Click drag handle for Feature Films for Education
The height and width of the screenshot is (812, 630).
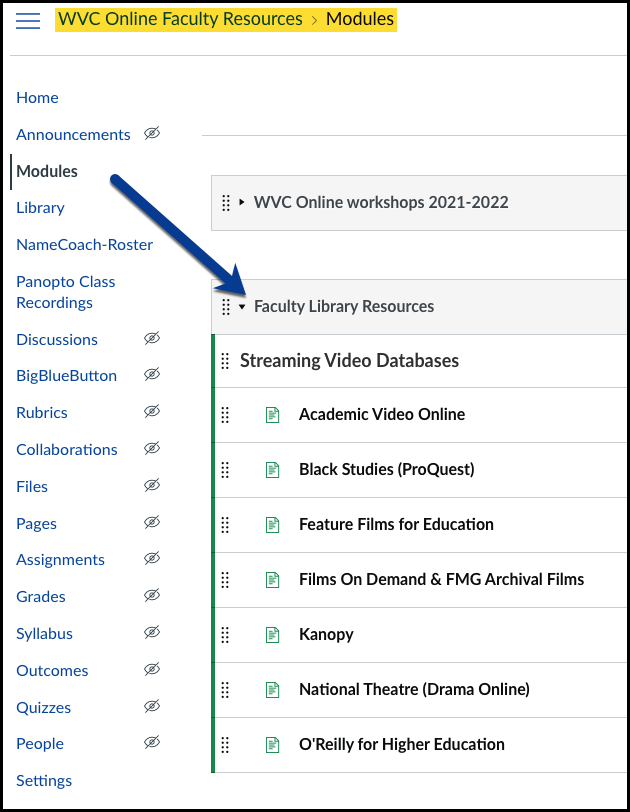(225, 525)
